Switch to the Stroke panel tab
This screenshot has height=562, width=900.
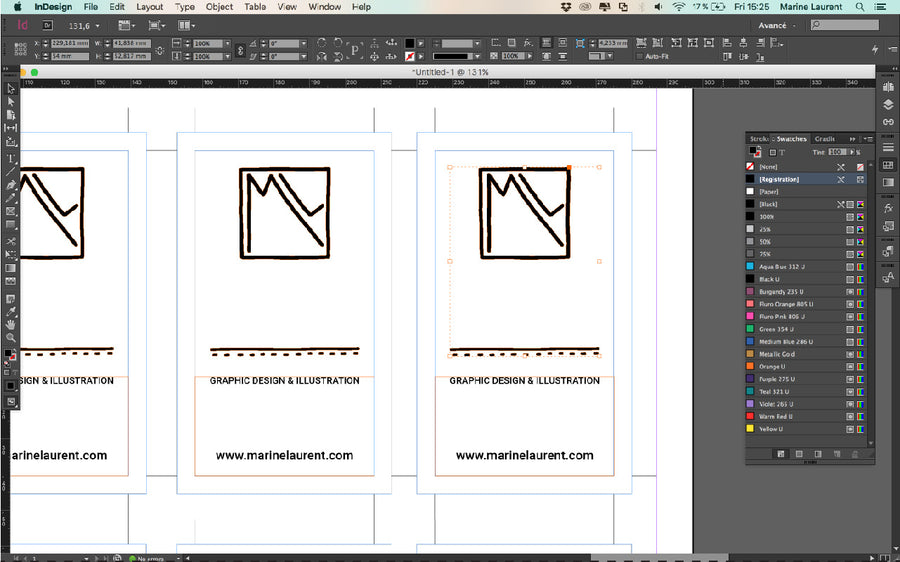(759, 139)
